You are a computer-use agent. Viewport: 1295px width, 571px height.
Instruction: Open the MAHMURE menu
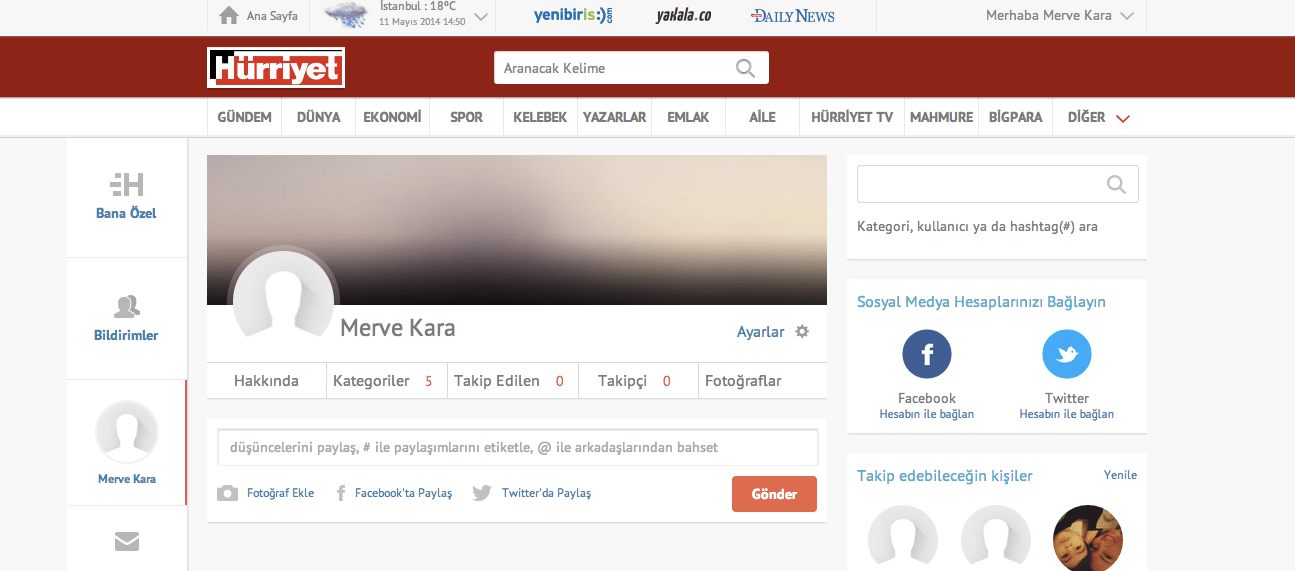(x=941, y=117)
